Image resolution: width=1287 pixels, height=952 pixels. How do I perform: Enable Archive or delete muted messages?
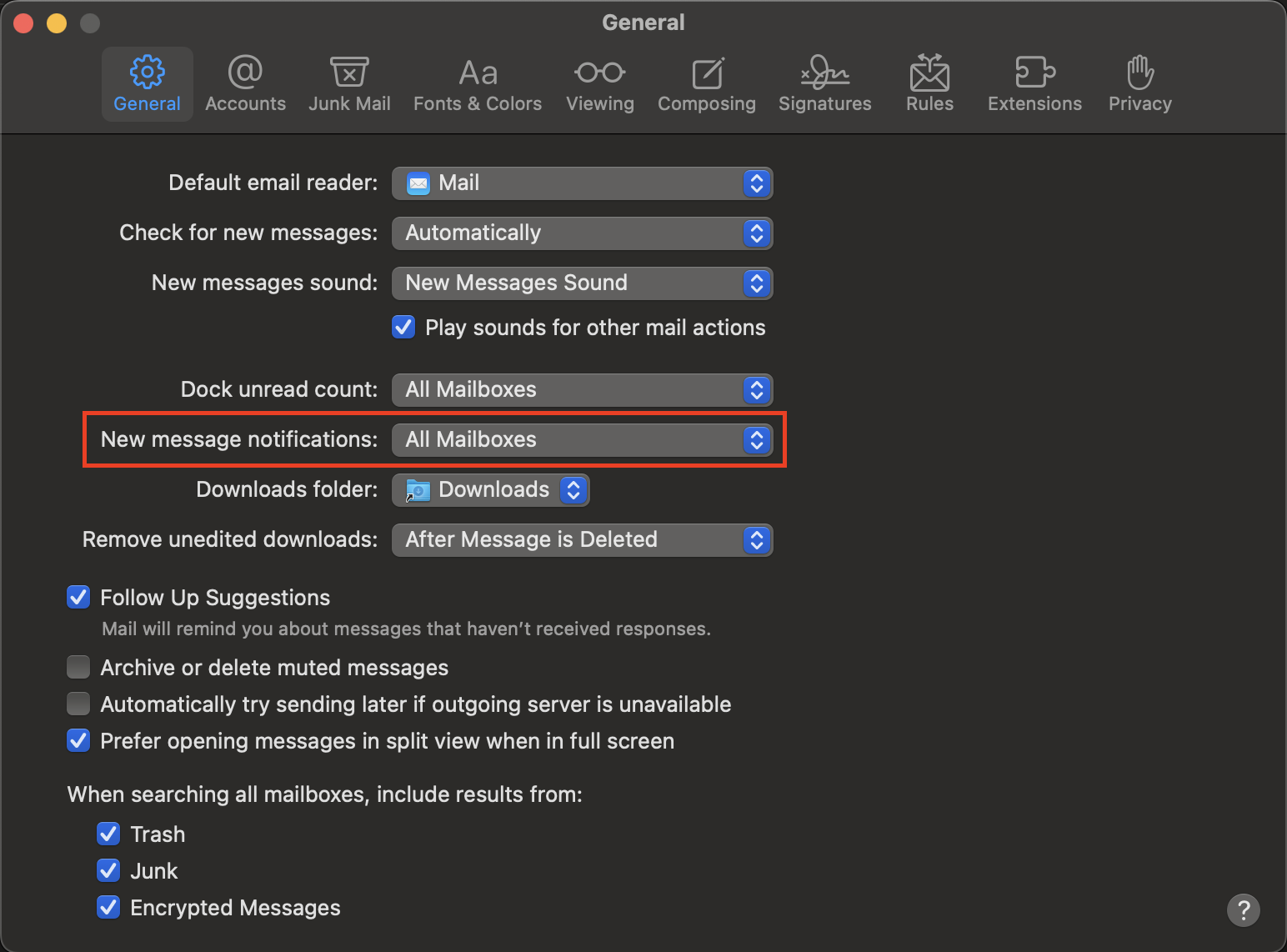point(78,667)
